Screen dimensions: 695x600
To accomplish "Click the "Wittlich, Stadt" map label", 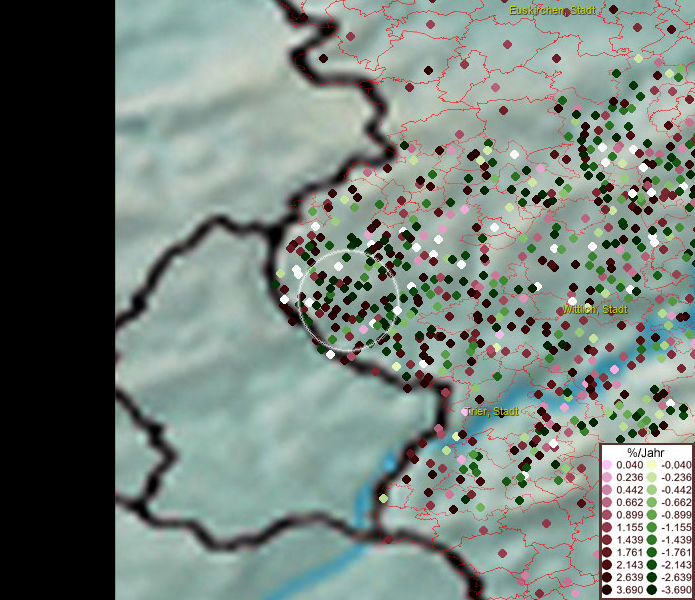I will 595,309.
